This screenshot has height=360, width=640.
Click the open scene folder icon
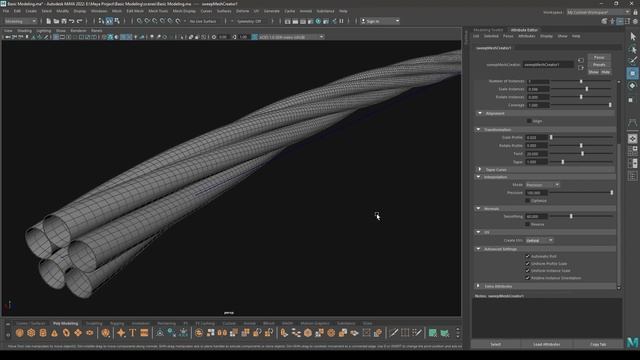click(x=56, y=21)
